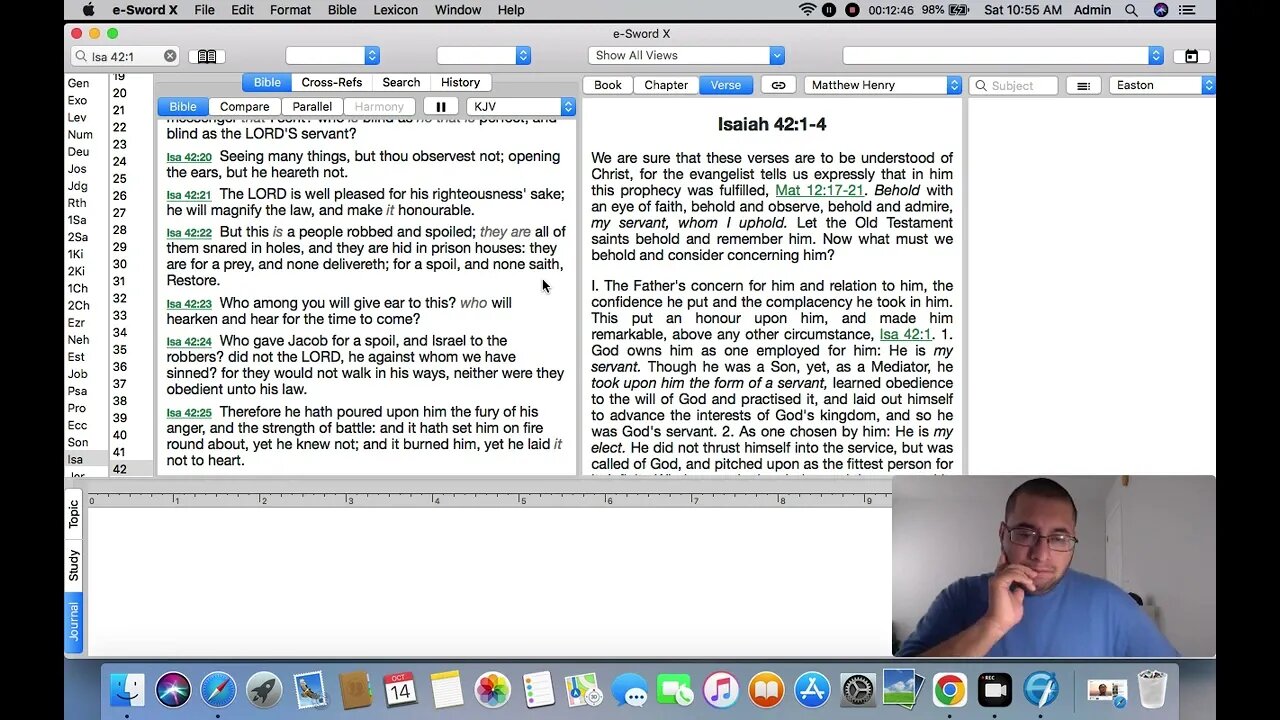Open Trash in the Dock
Viewport: 1280px width, 720px height.
click(1152, 690)
